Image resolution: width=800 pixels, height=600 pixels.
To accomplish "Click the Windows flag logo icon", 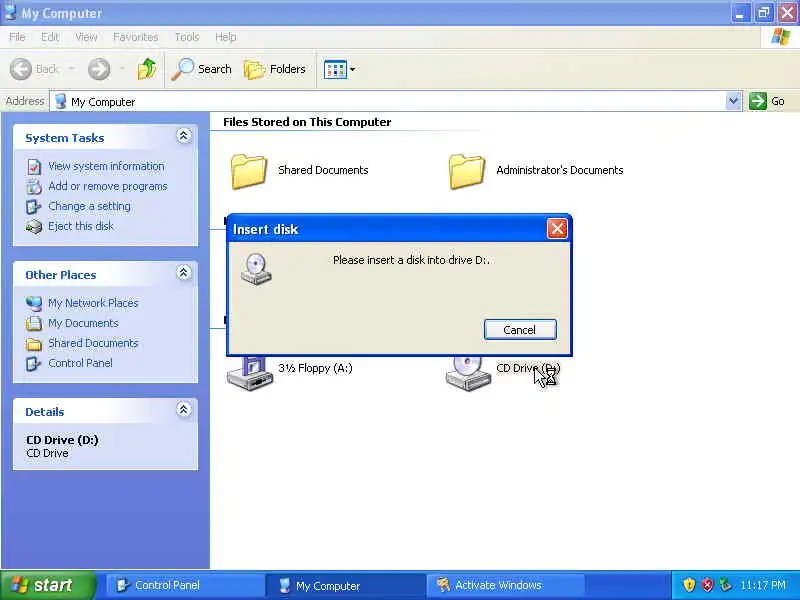I will pos(781,37).
